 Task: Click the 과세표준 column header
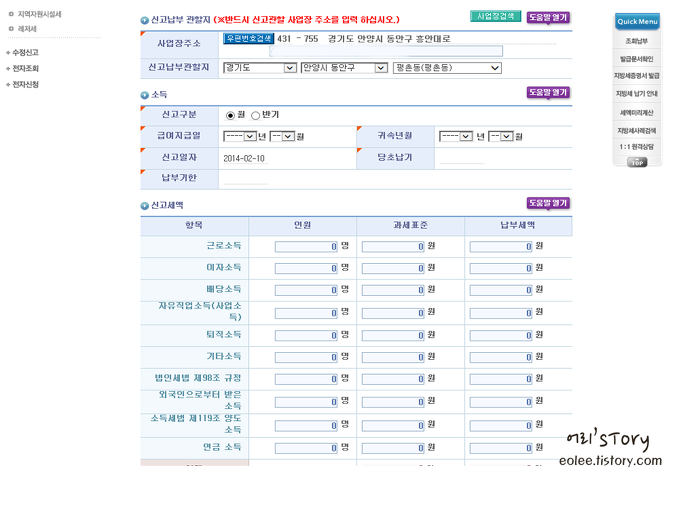(410, 225)
